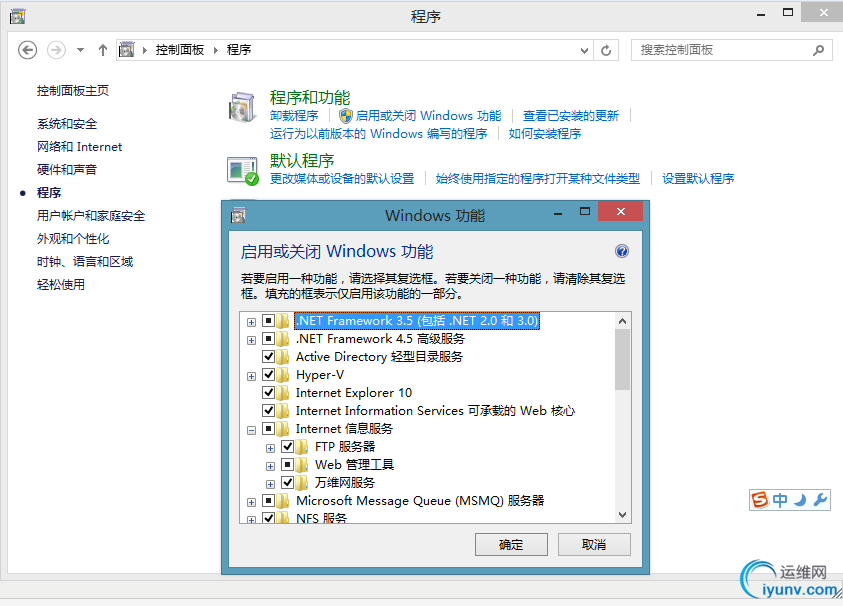Click folder icon of Hyper-V feature

pyautogui.click(x=283, y=375)
